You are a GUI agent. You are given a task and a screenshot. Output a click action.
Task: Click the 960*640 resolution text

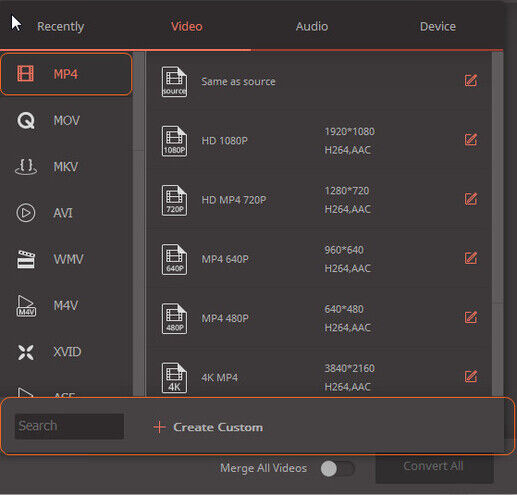tap(344, 250)
